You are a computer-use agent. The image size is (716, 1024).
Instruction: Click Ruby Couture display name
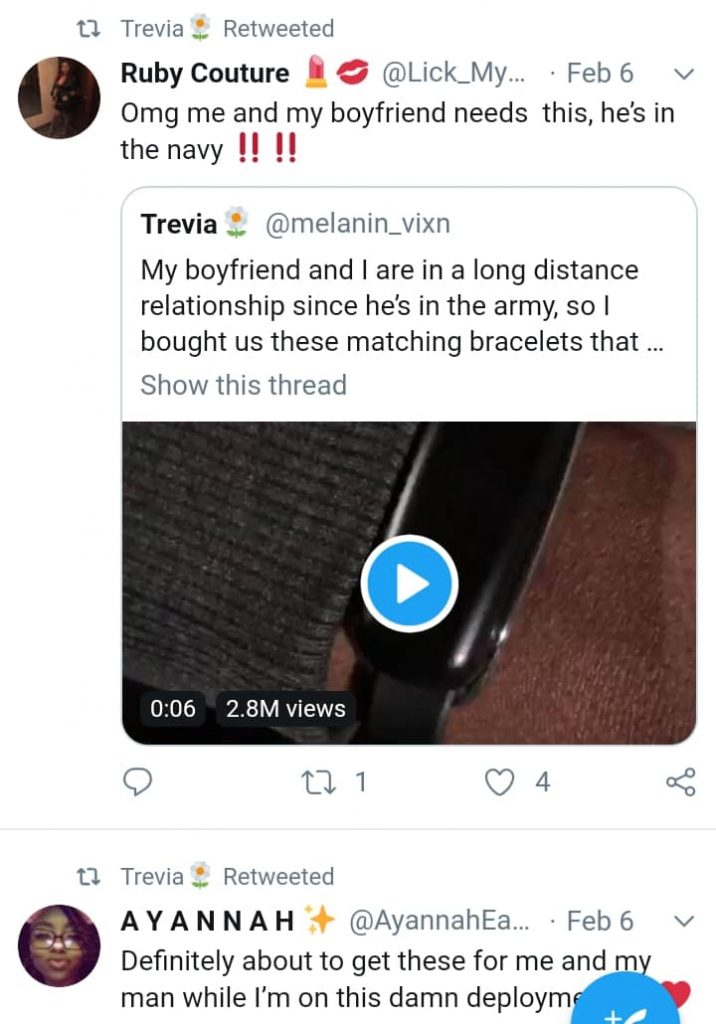(x=204, y=74)
